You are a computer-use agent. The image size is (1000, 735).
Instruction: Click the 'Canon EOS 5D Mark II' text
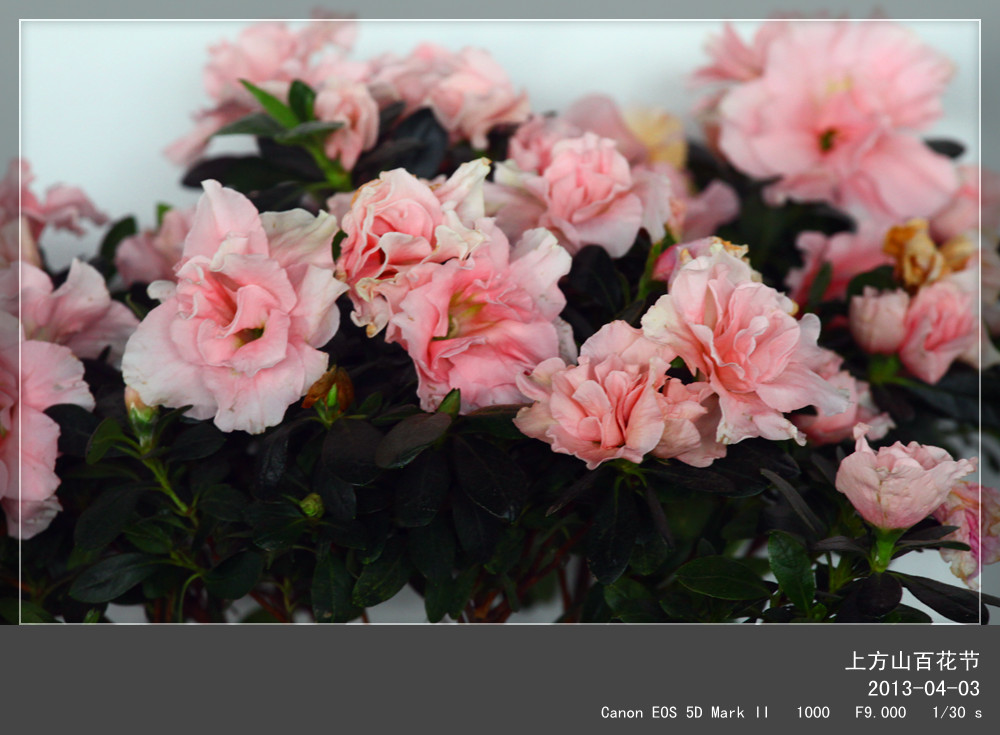tap(684, 713)
